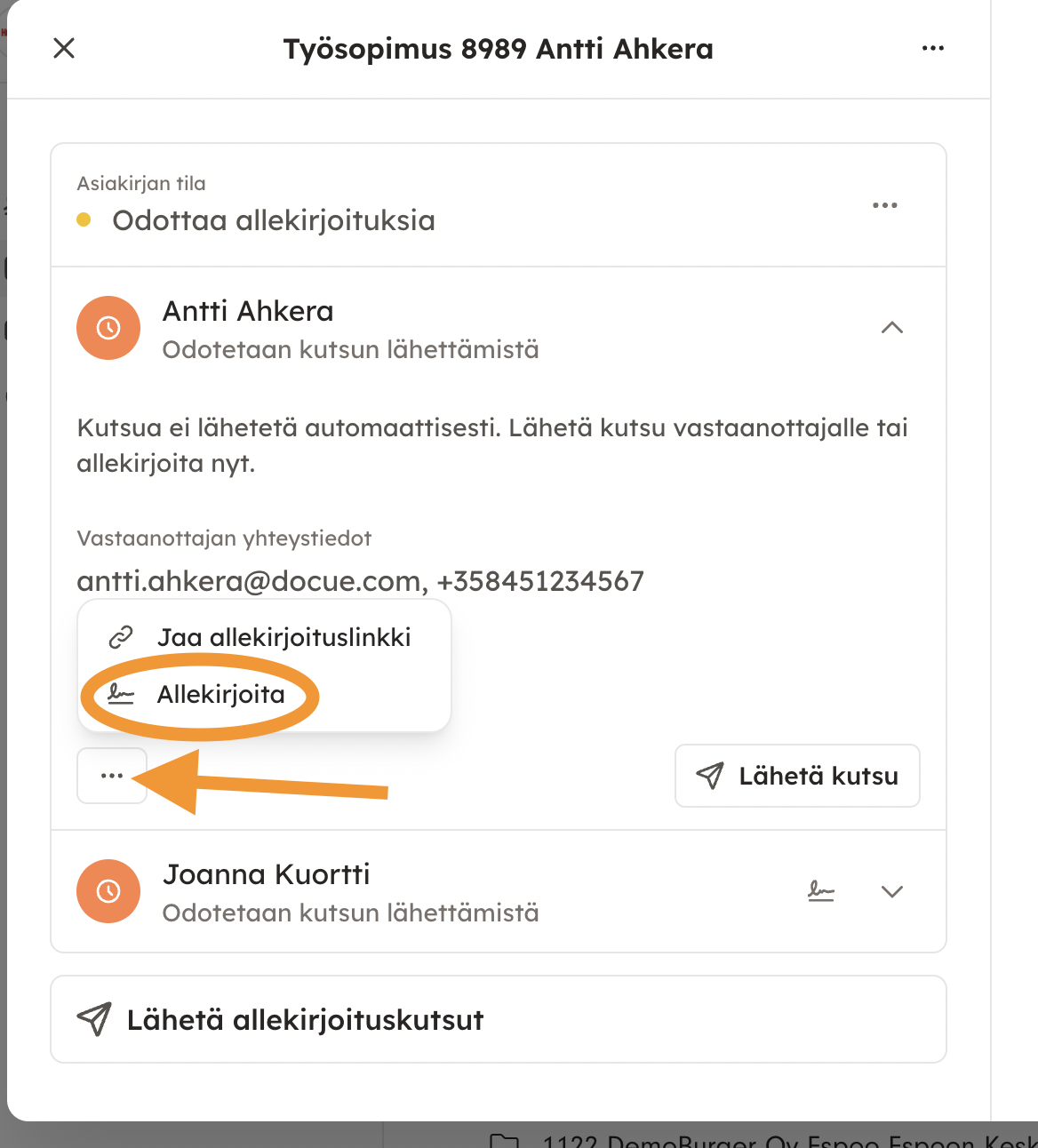Expand Joanna Kuortti's signer details
The image size is (1038, 1148).
pos(891,891)
